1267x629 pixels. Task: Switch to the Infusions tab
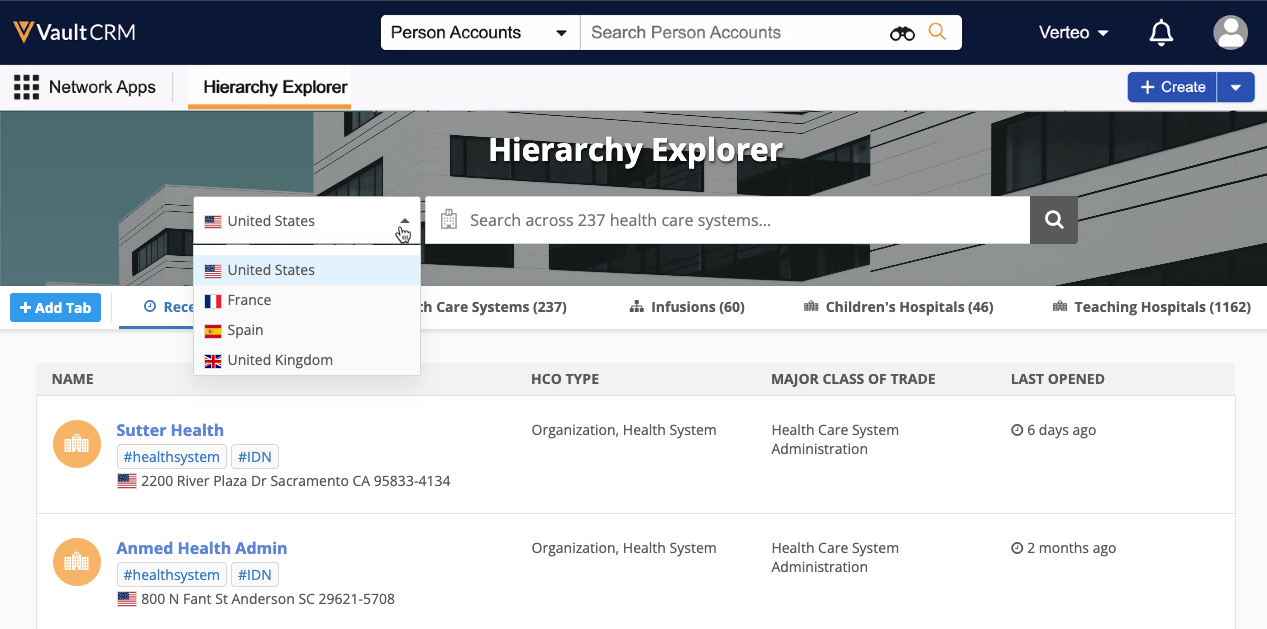point(687,307)
